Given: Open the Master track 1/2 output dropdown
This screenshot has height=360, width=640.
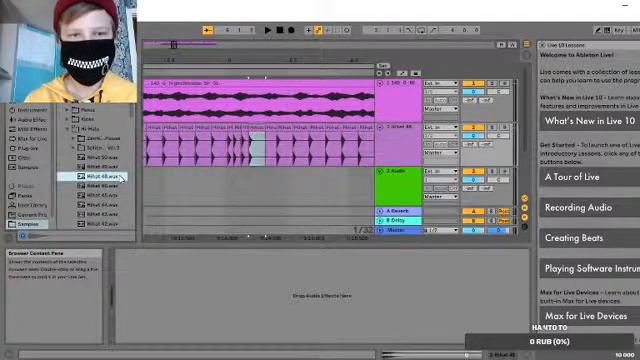Looking at the screenshot, I should (441, 231).
